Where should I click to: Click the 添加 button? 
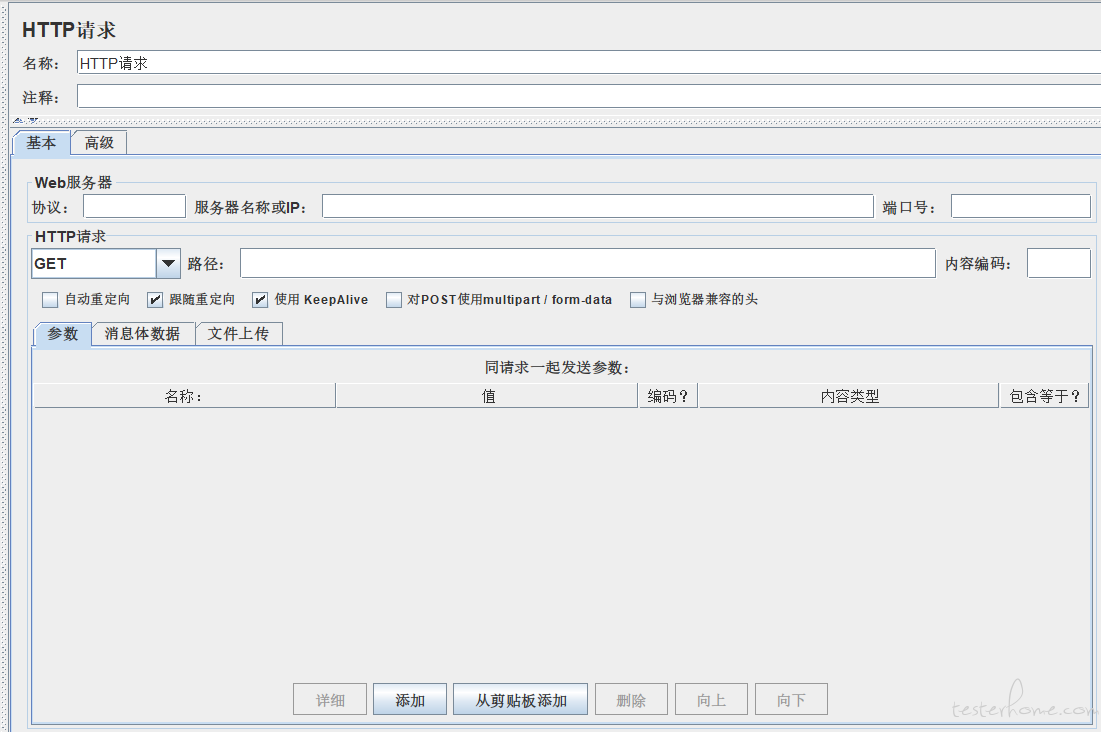(x=410, y=700)
